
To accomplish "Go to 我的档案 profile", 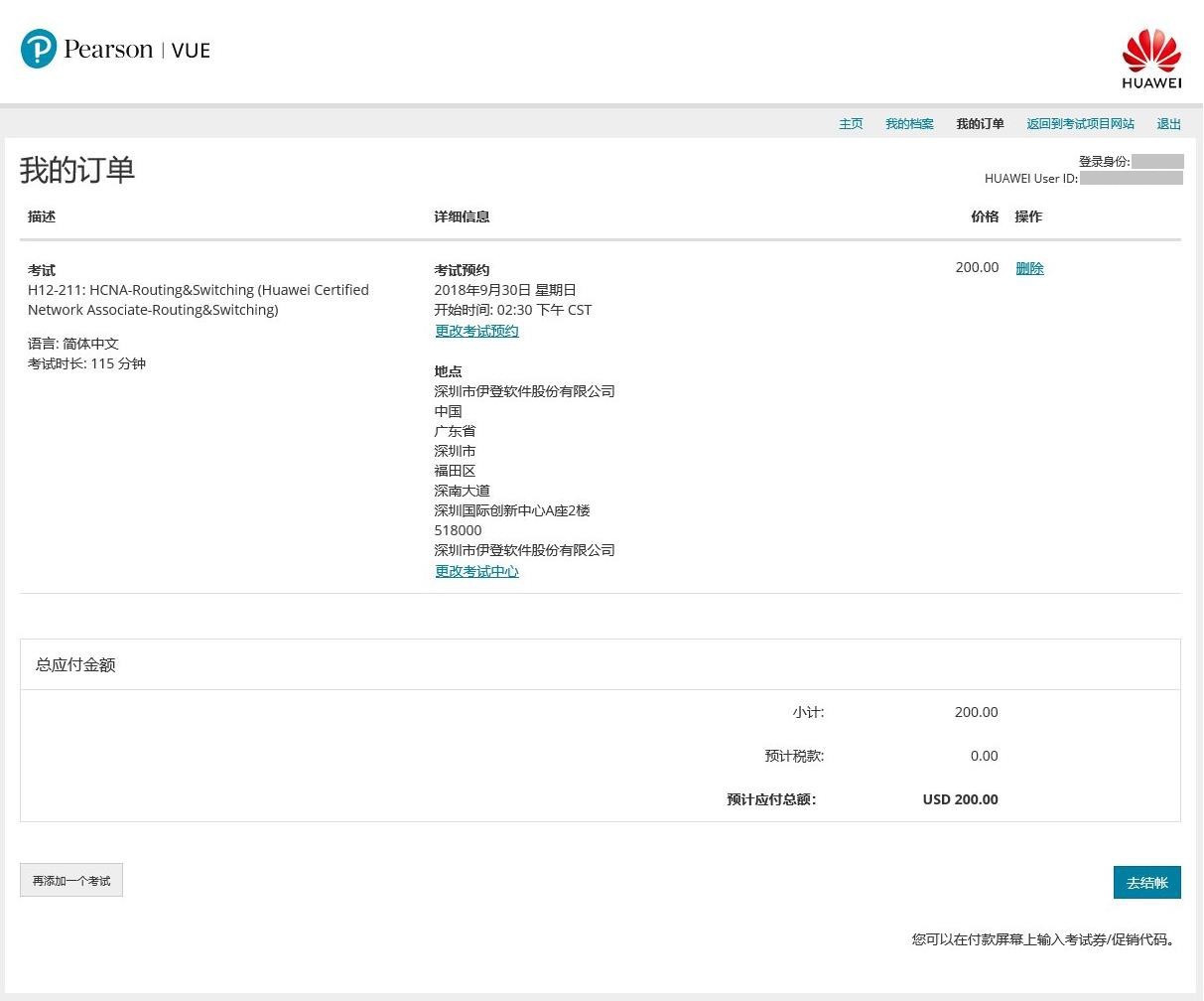I will click(909, 124).
